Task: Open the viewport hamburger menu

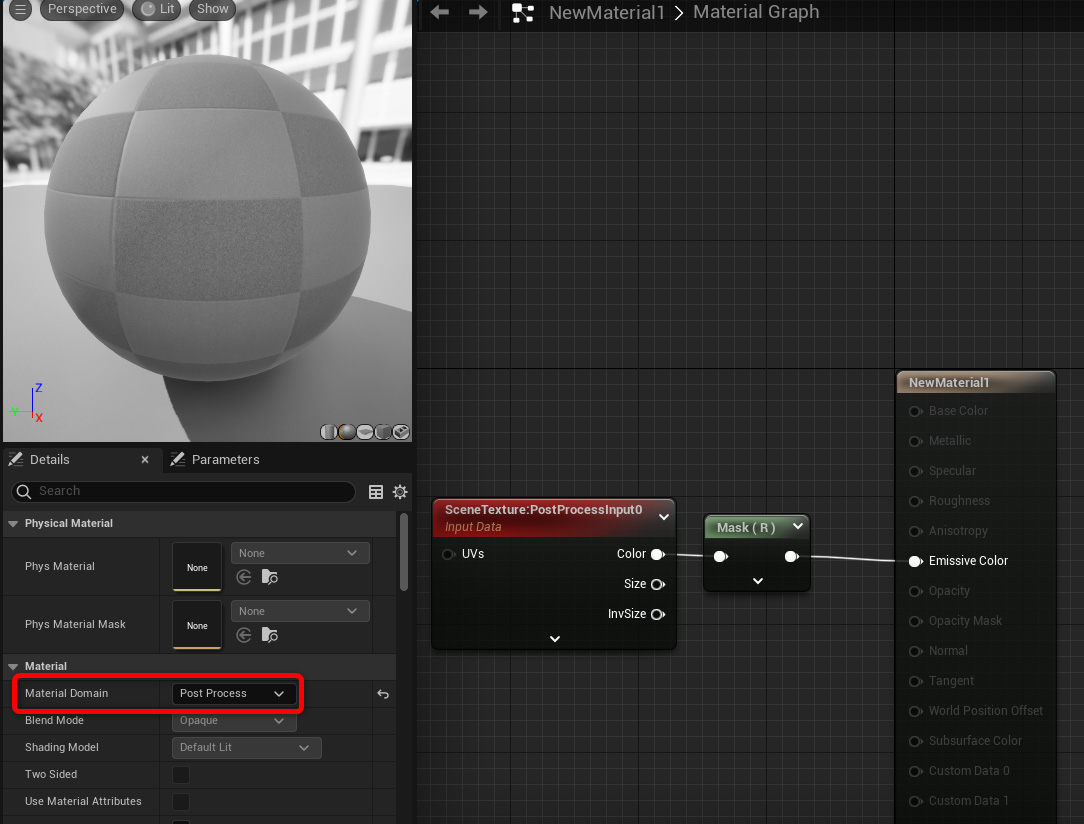Action: click(20, 10)
